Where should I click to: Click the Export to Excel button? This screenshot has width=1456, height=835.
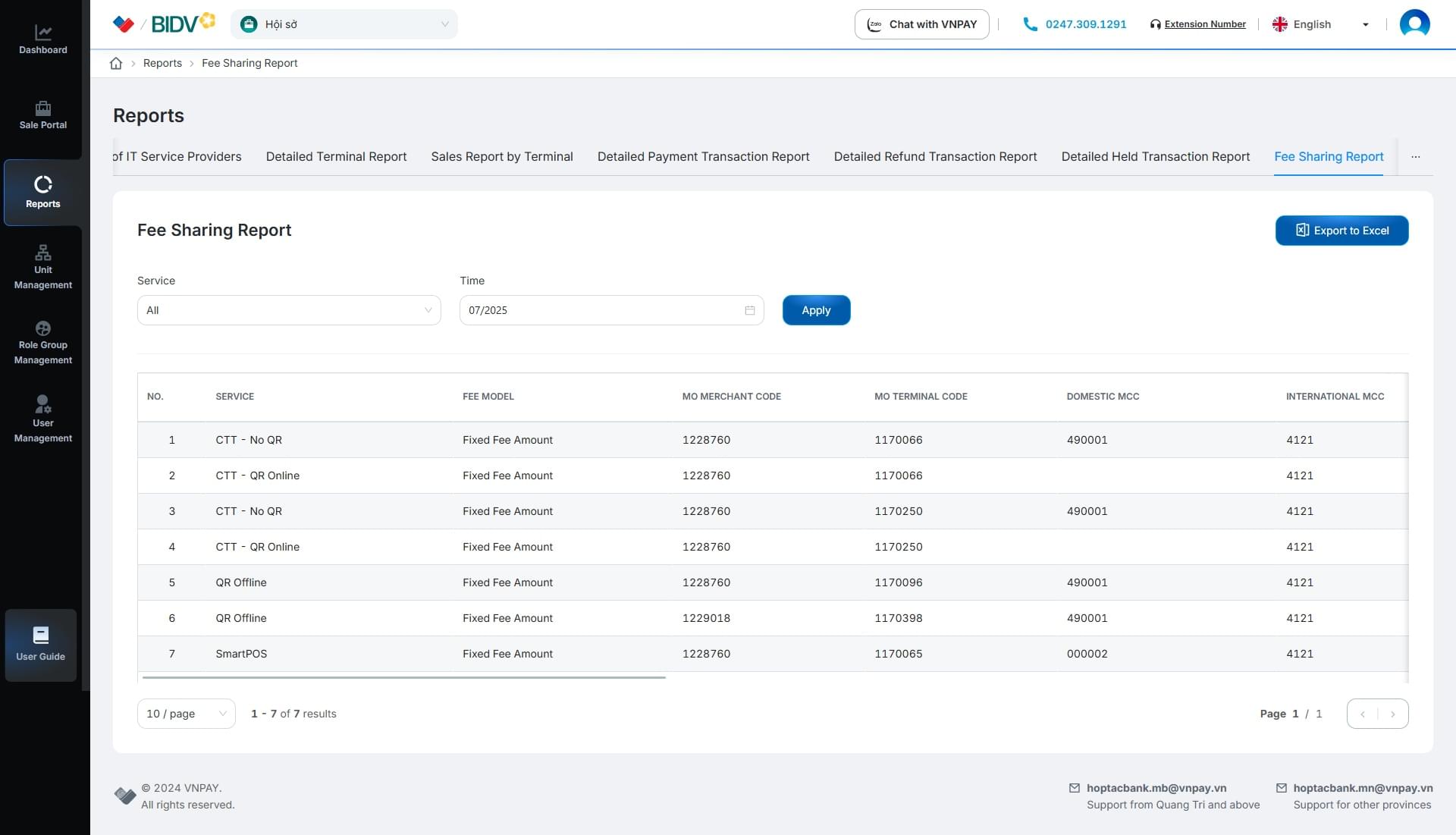click(1341, 231)
